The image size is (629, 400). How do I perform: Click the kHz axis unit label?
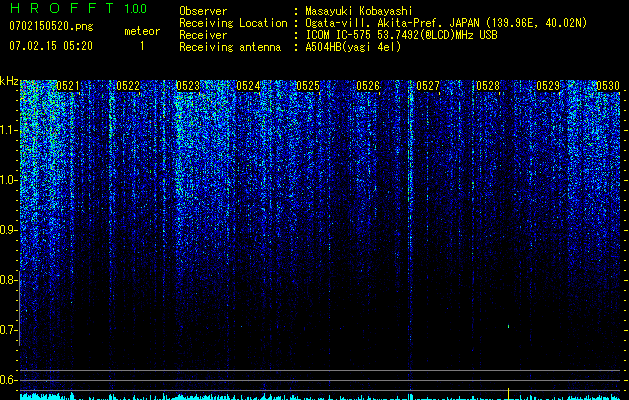click(9, 81)
